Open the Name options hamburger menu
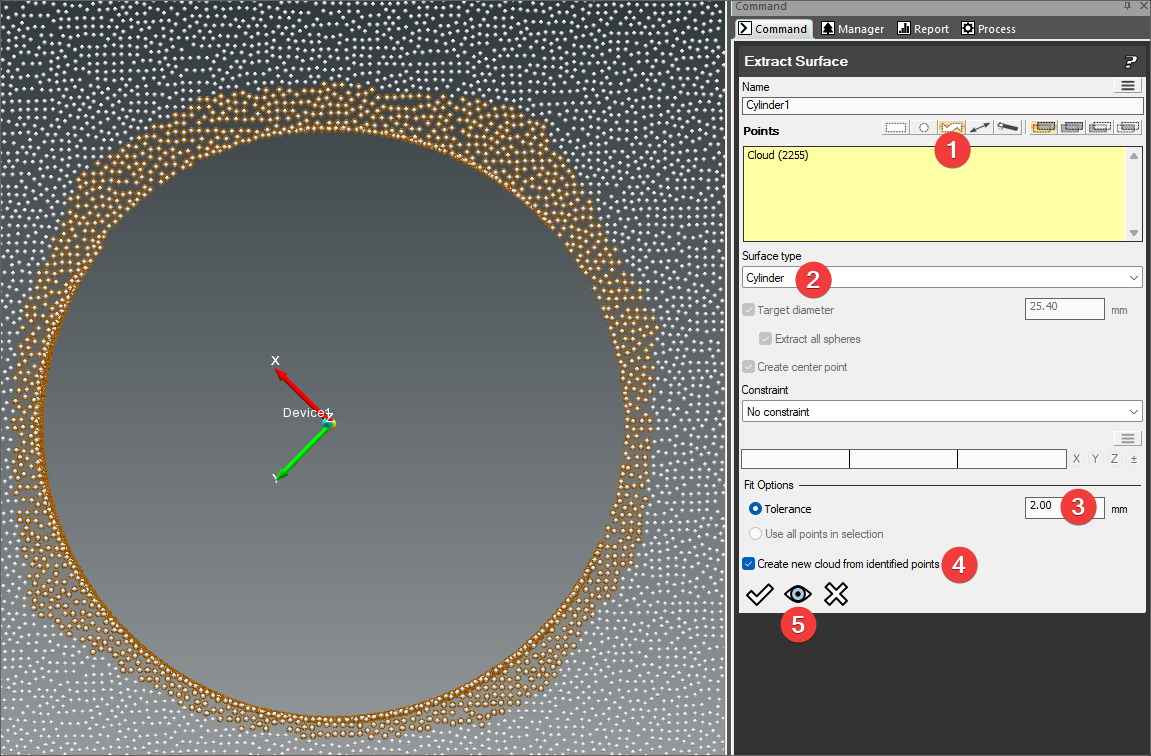 [x=1127, y=87]
